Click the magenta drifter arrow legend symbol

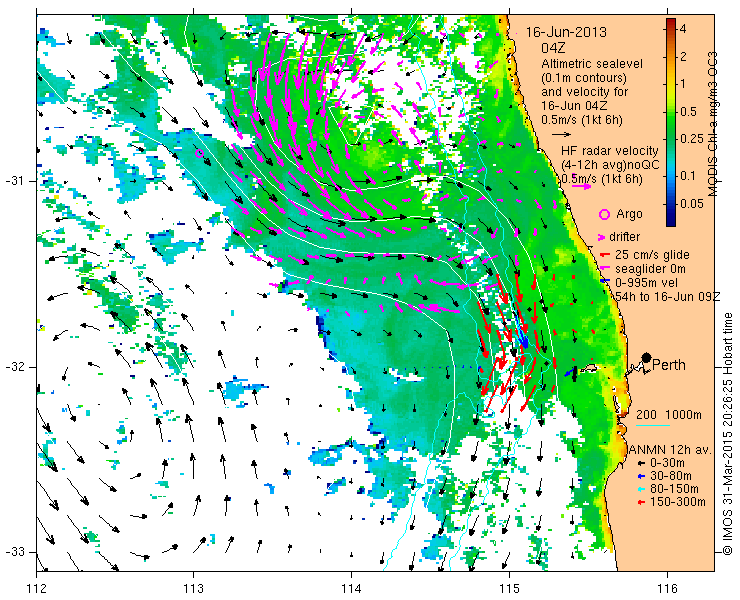click(x=602, y=237)
